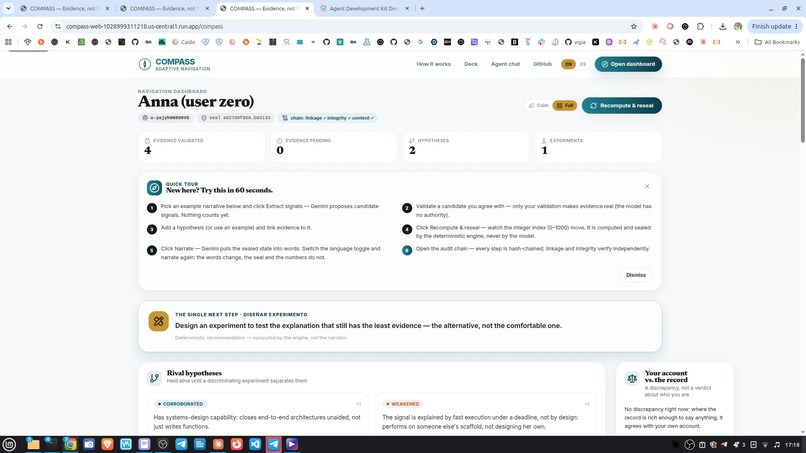Click the network icon in system tray
Screen dimensions: 806x453
[x=765, y=445]
